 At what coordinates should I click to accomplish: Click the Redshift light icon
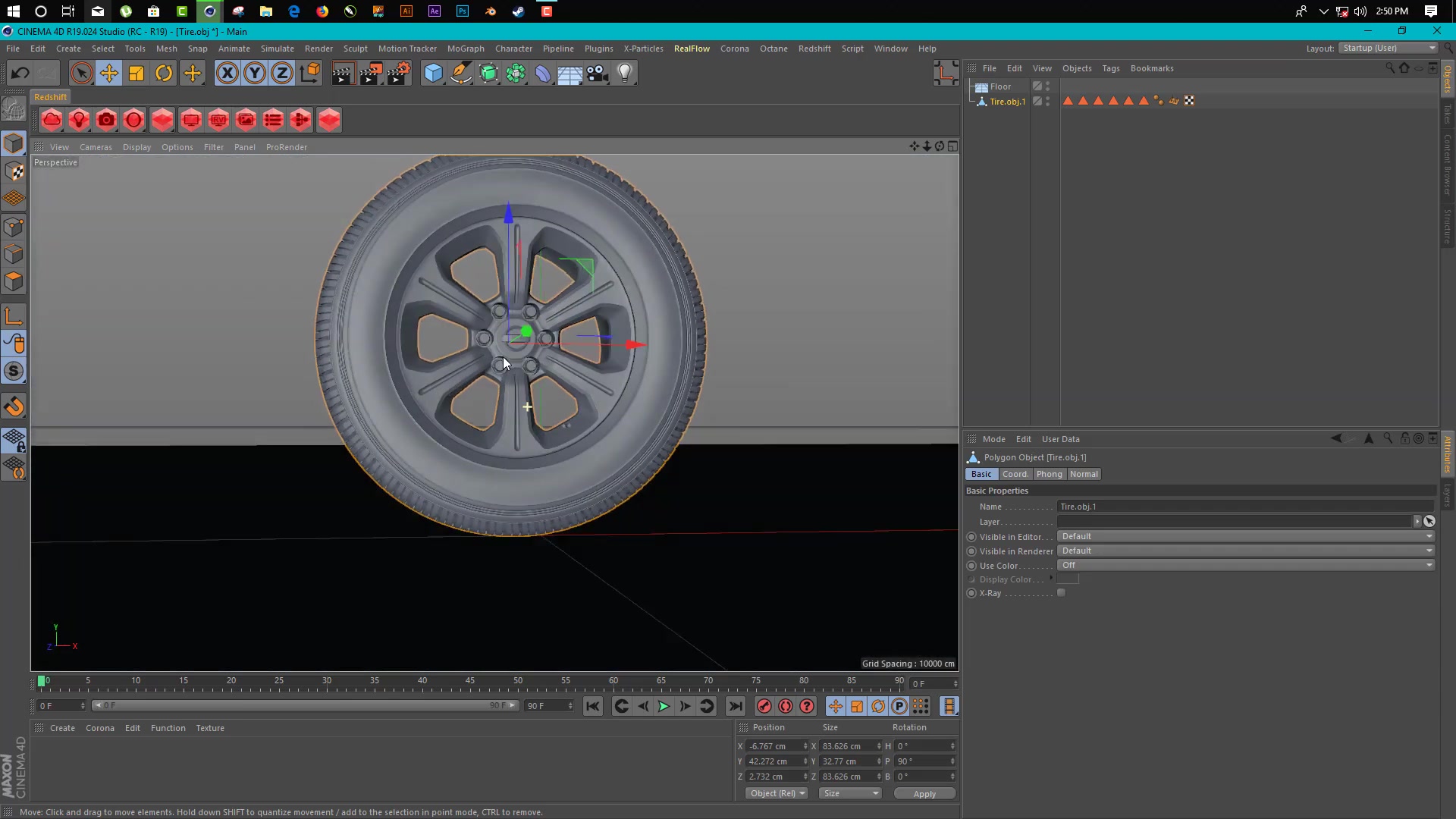point(79,120)
